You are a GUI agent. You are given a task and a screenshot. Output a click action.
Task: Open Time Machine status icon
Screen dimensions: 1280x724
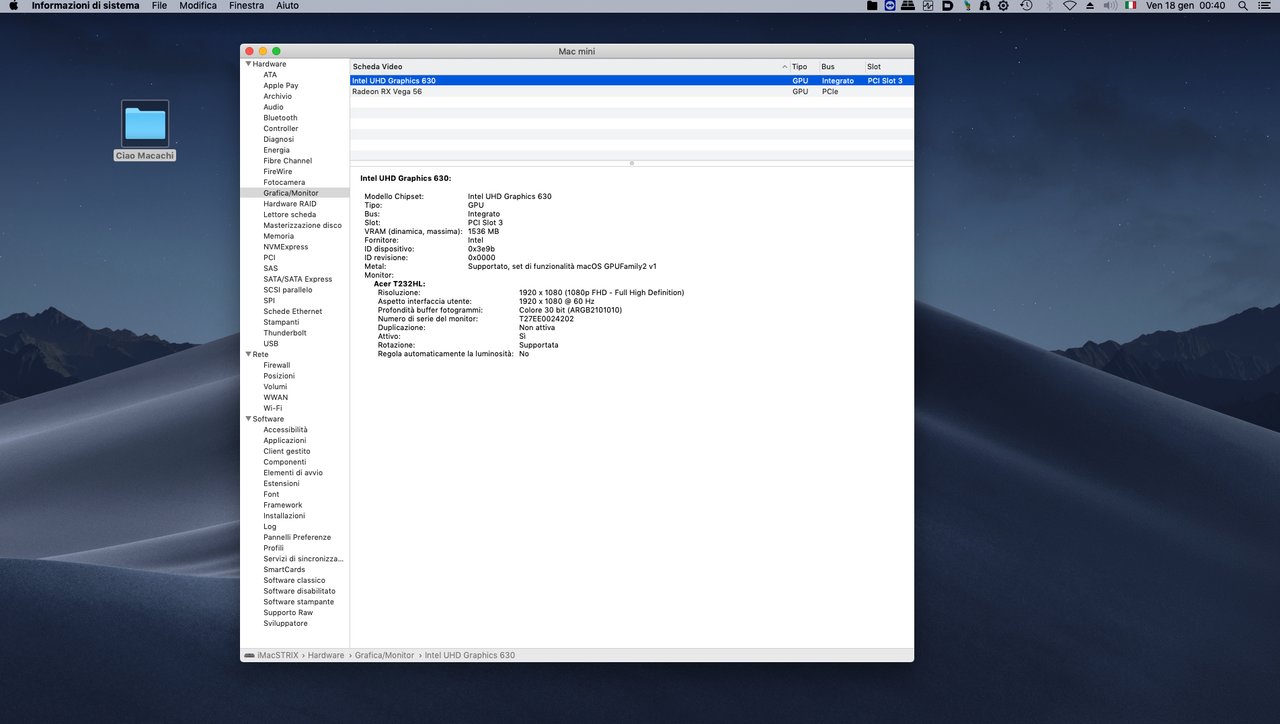(1026, 6)
